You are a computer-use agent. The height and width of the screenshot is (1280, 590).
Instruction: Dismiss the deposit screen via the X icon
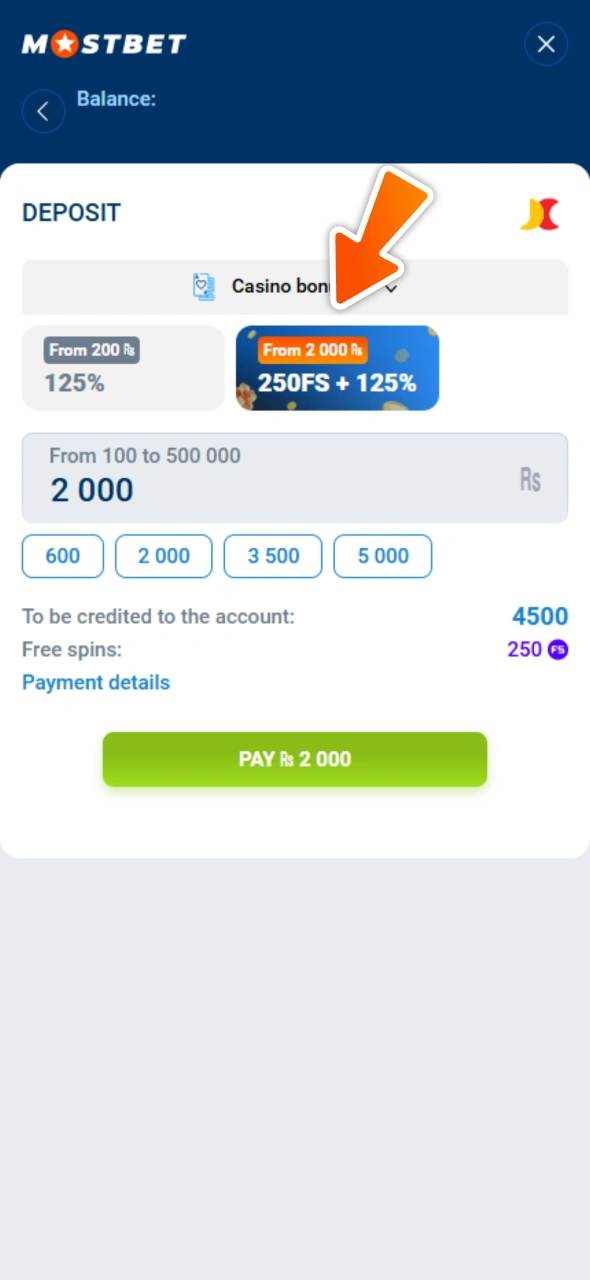point(546,44)
